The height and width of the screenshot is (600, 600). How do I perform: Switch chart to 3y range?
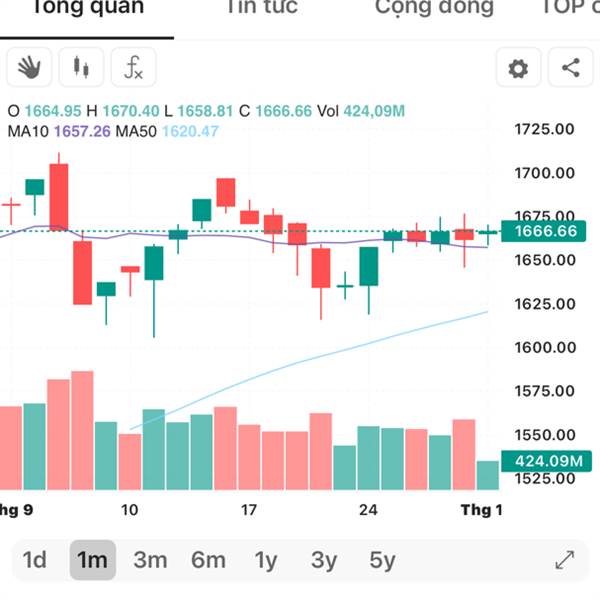[324, 560]
